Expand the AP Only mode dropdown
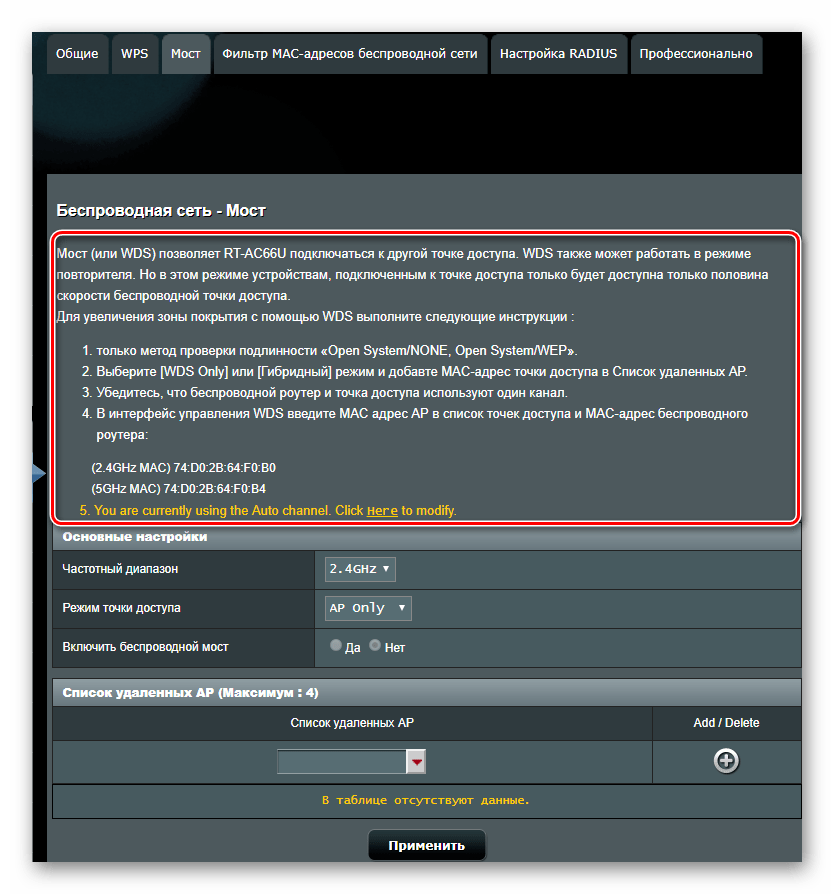The image size is (834, 894). point(368,608)
